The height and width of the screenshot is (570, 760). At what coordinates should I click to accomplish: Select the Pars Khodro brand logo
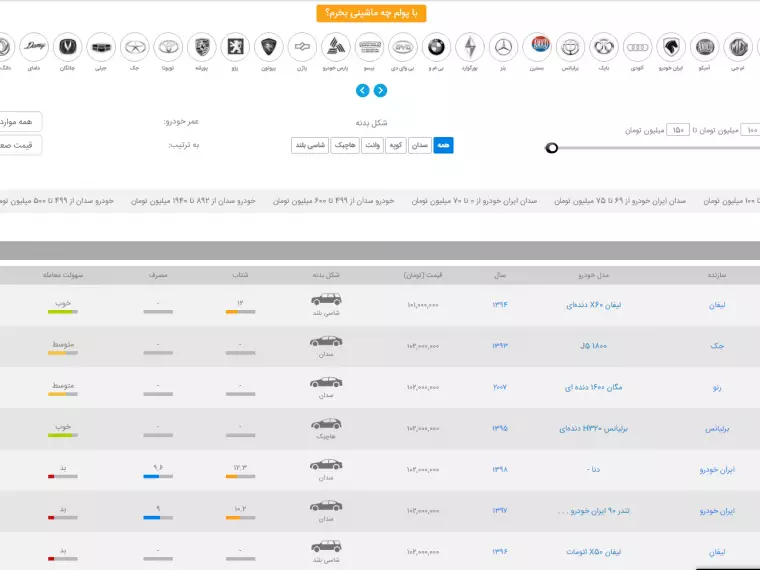(x=335, y=47)
